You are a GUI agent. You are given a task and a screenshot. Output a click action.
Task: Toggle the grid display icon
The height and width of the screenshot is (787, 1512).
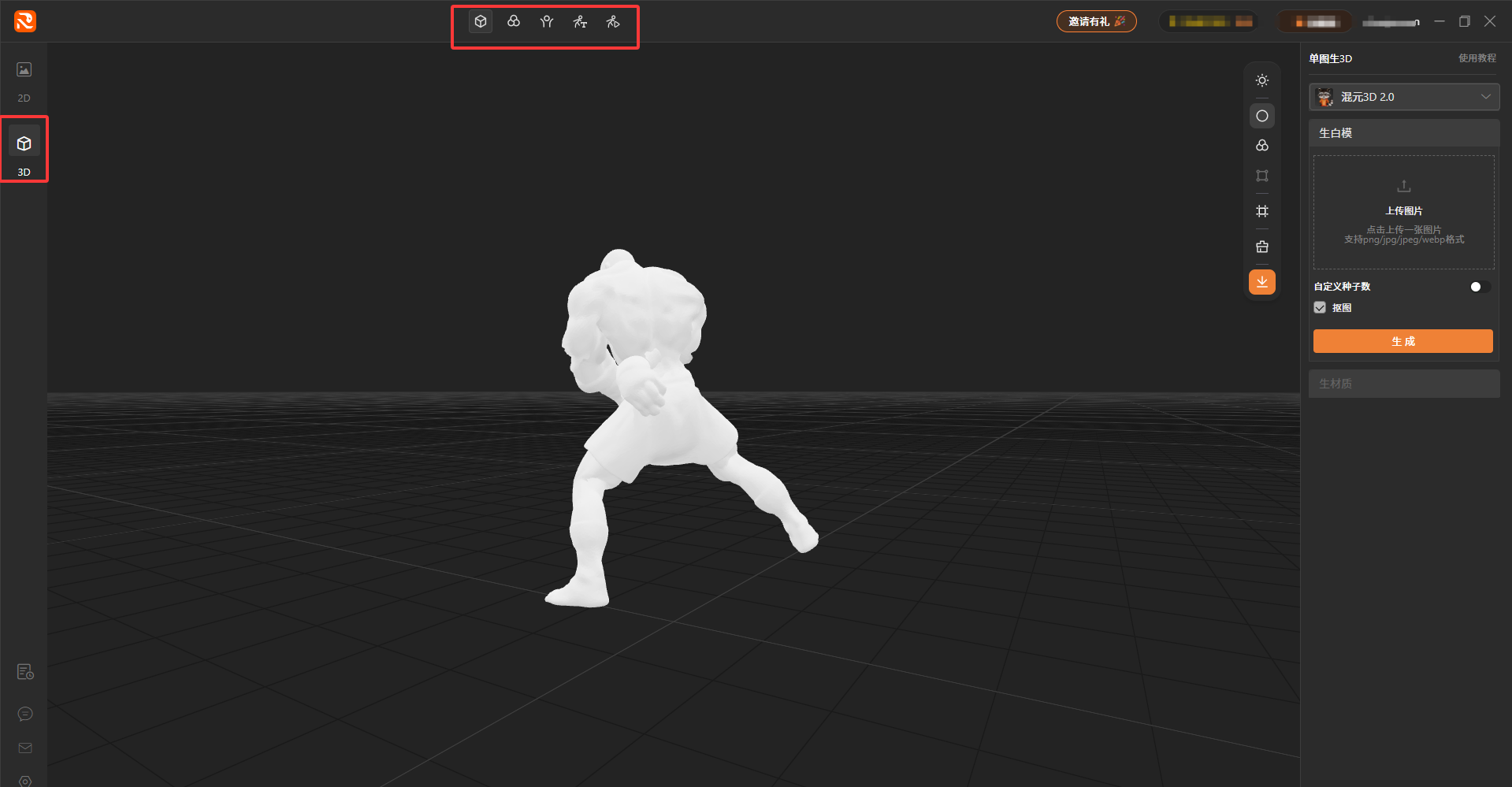(1262, 211)
